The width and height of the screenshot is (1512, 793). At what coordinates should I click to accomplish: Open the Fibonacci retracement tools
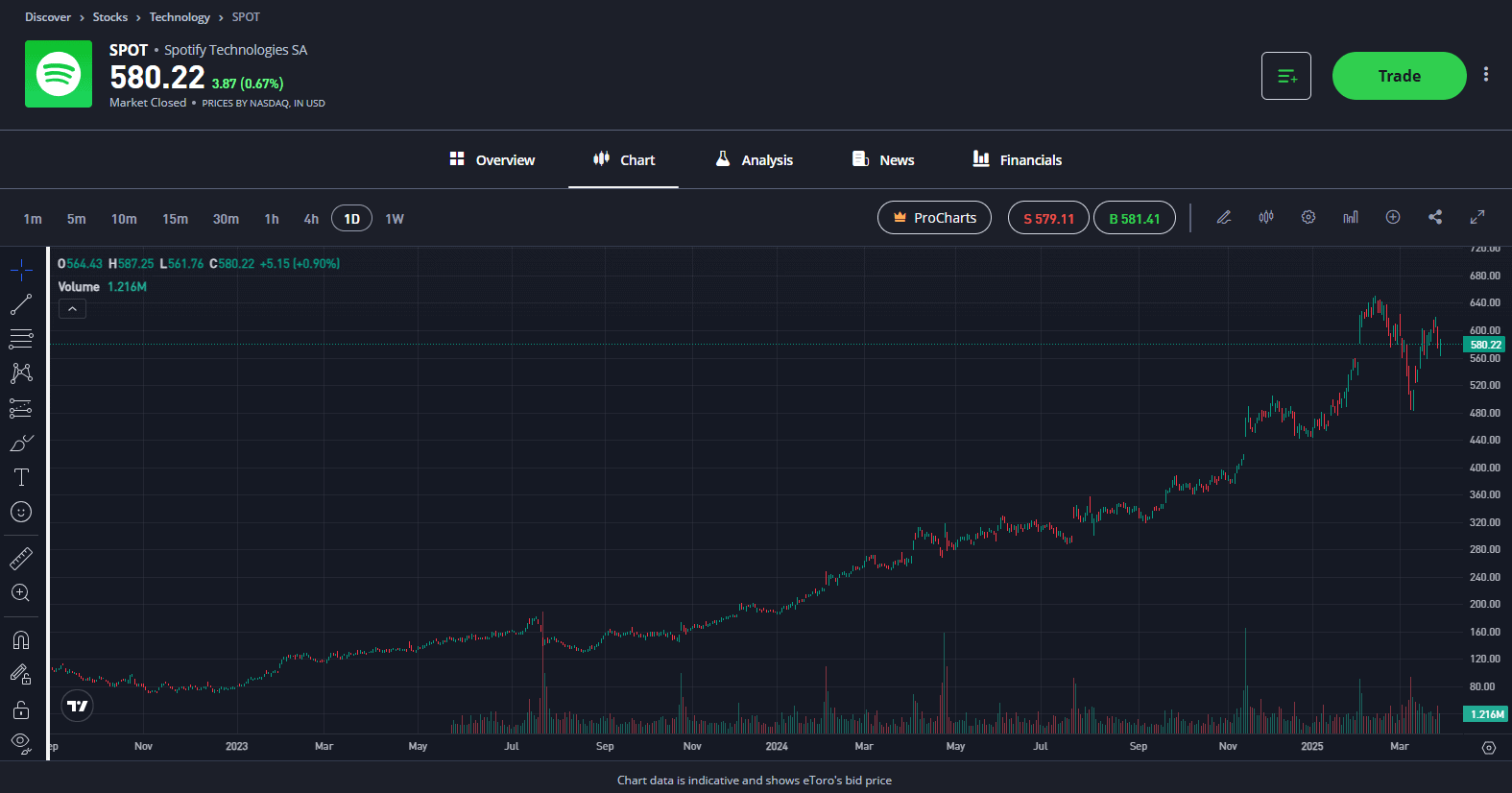pyautogui.click(x=21, y=339)
